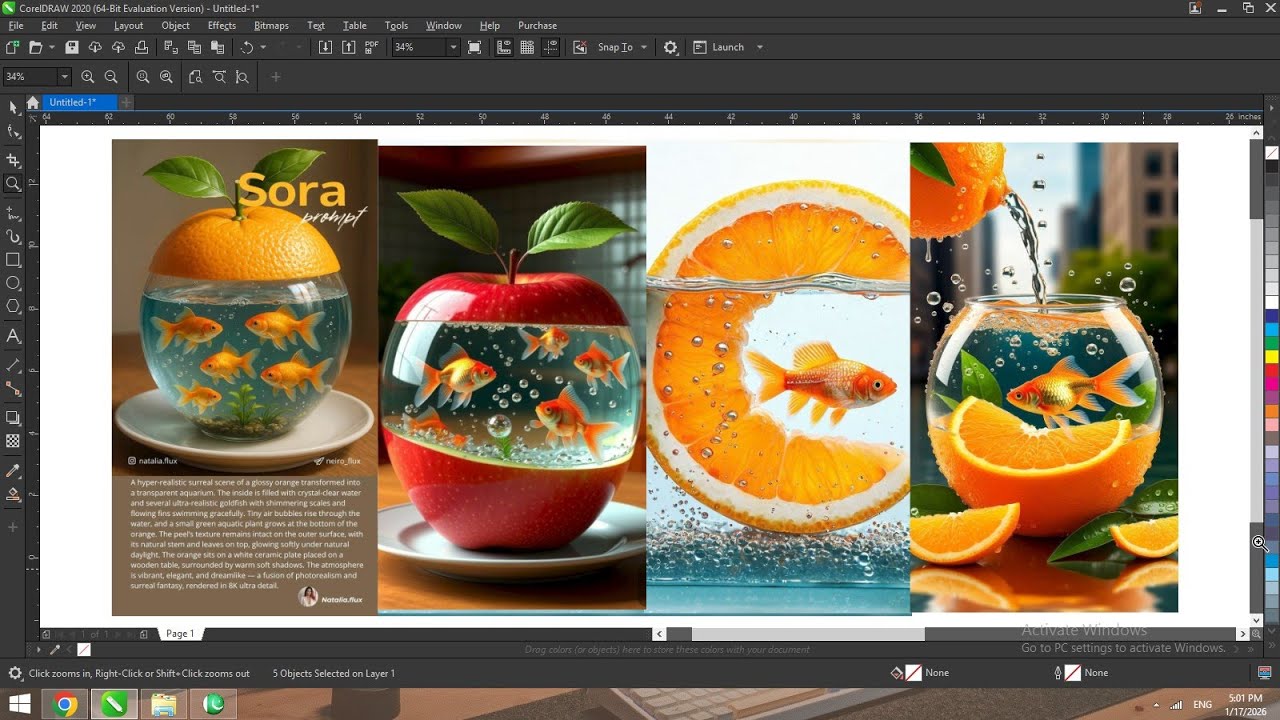Click the outline color None swatch in status bar
The width and height of the screenshot is (1280, 720).
click(1072, 673)
